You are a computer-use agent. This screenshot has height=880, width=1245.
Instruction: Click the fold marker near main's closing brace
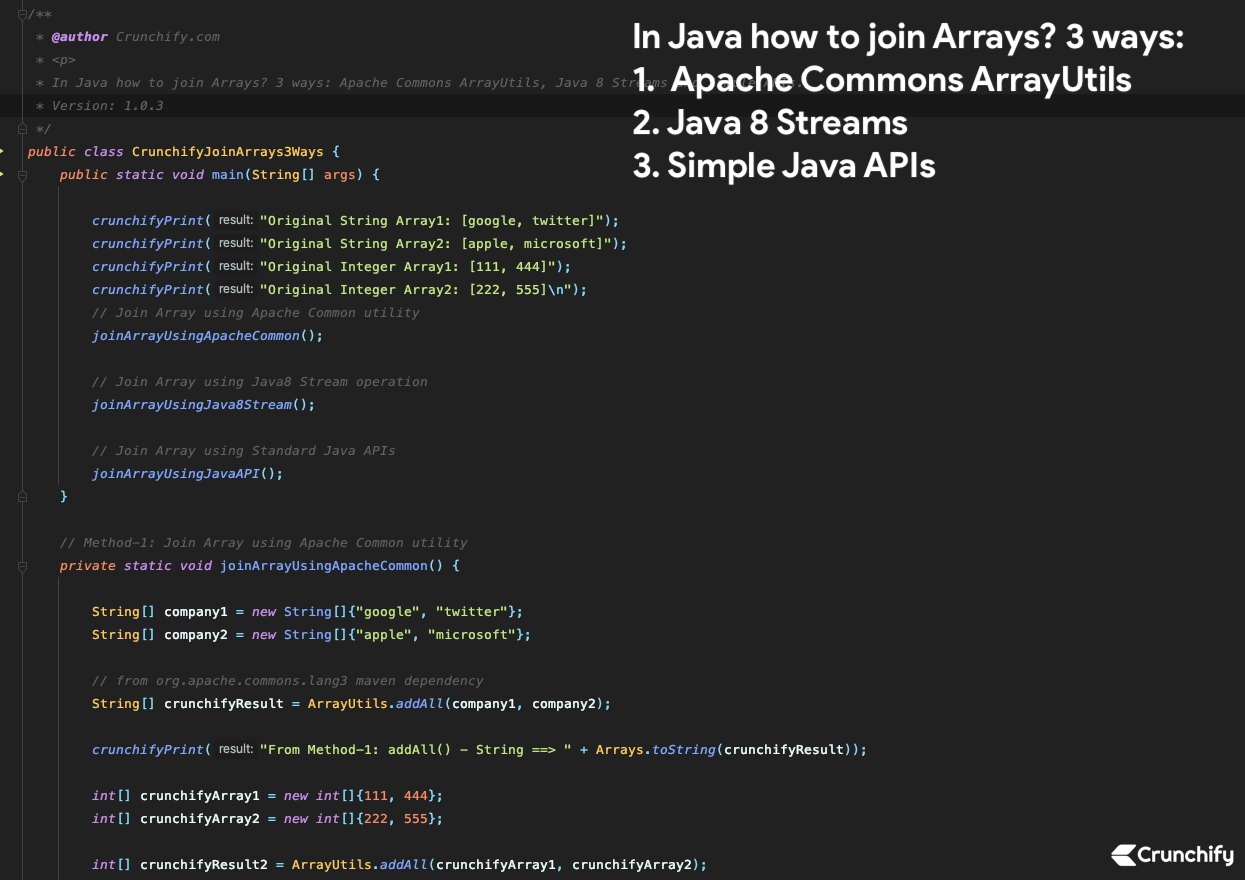[x=22, y=496]
